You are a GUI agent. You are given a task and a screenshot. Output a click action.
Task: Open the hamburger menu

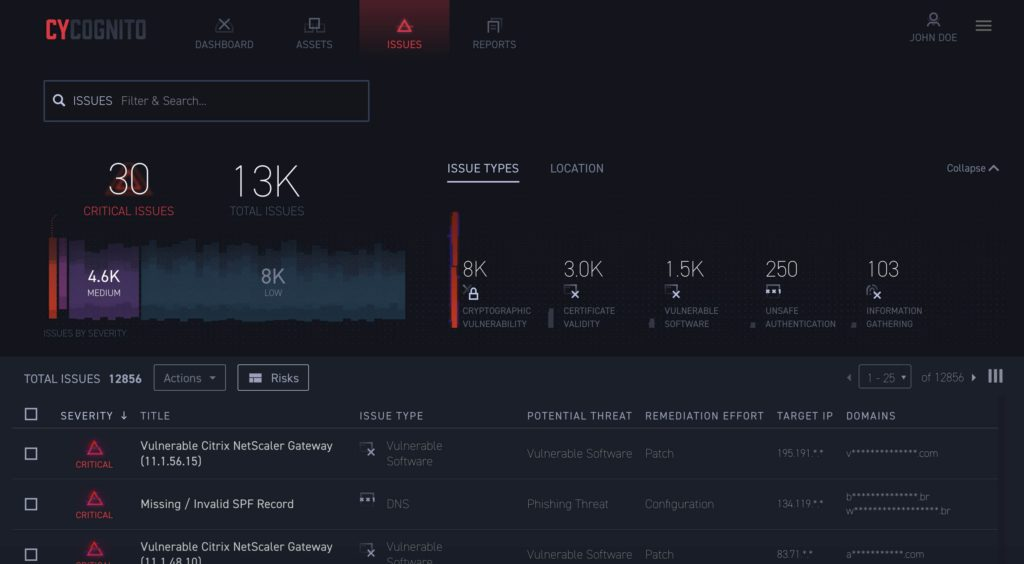[984, 25]
